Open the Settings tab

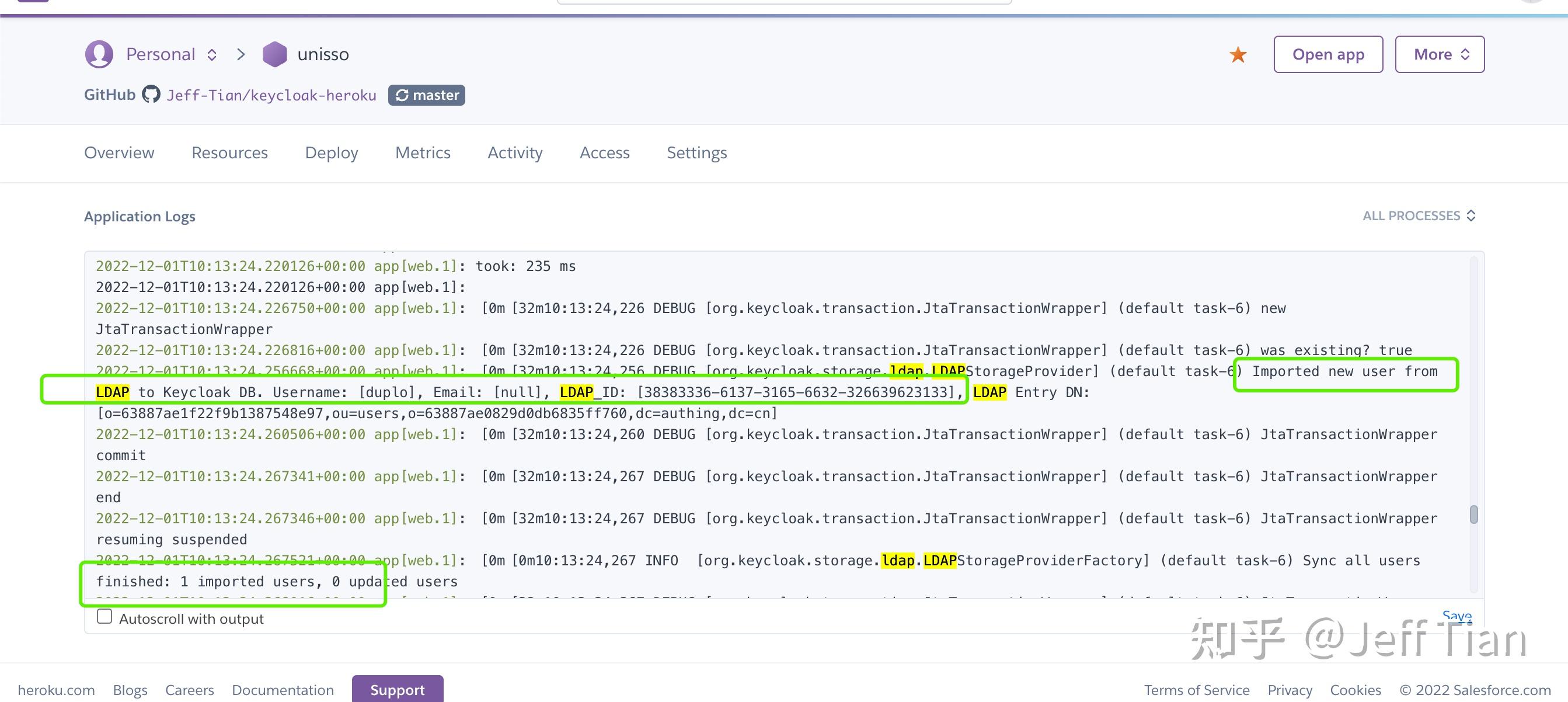point(696,153)
